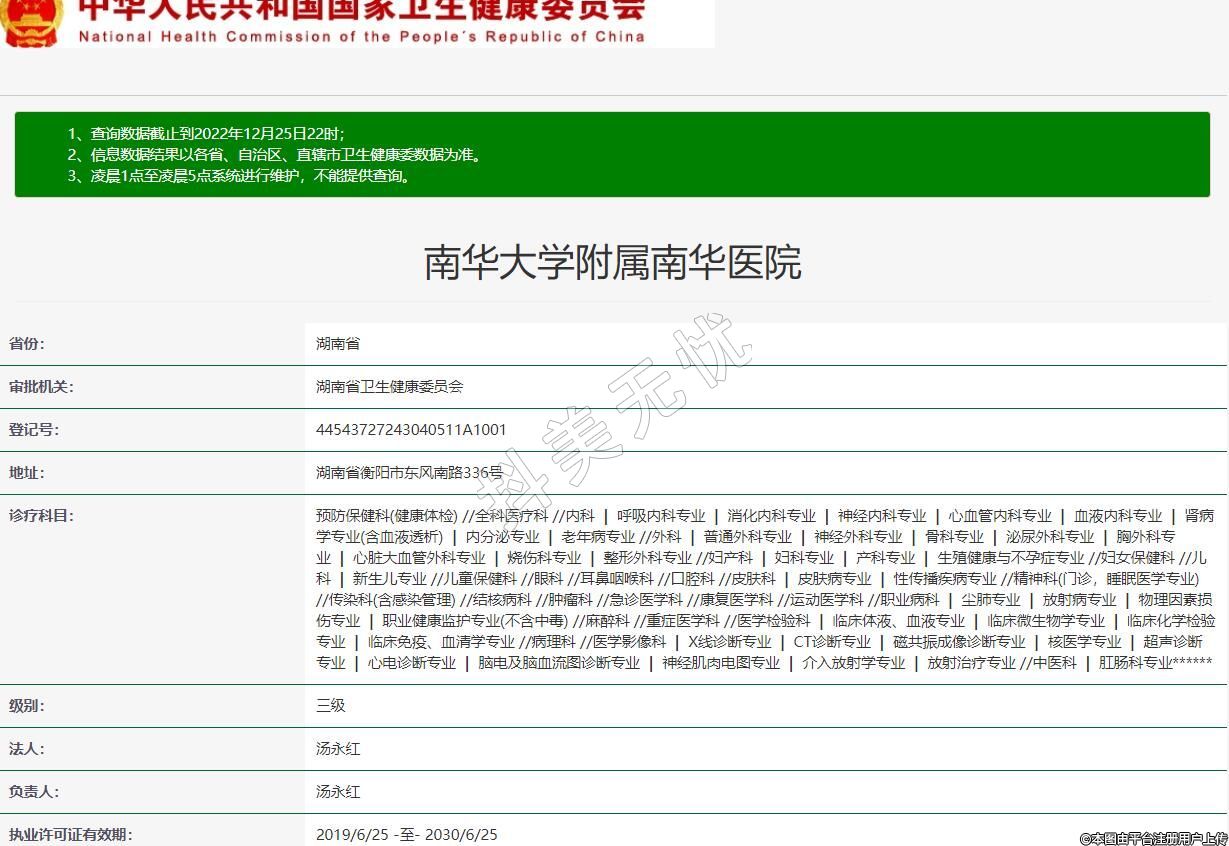
Task: Select the license validity dates 2019/6/25 -至- 2030/6/25
Action: (x=406, y=834)
